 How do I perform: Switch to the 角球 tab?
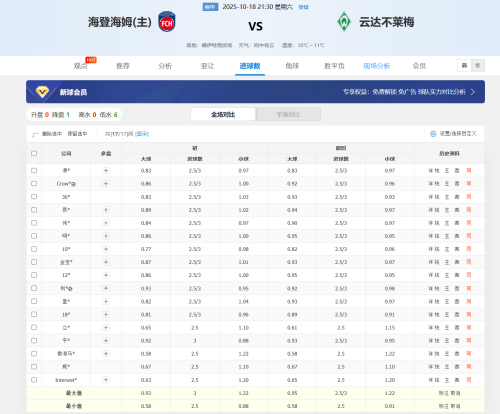pos(292,66)
